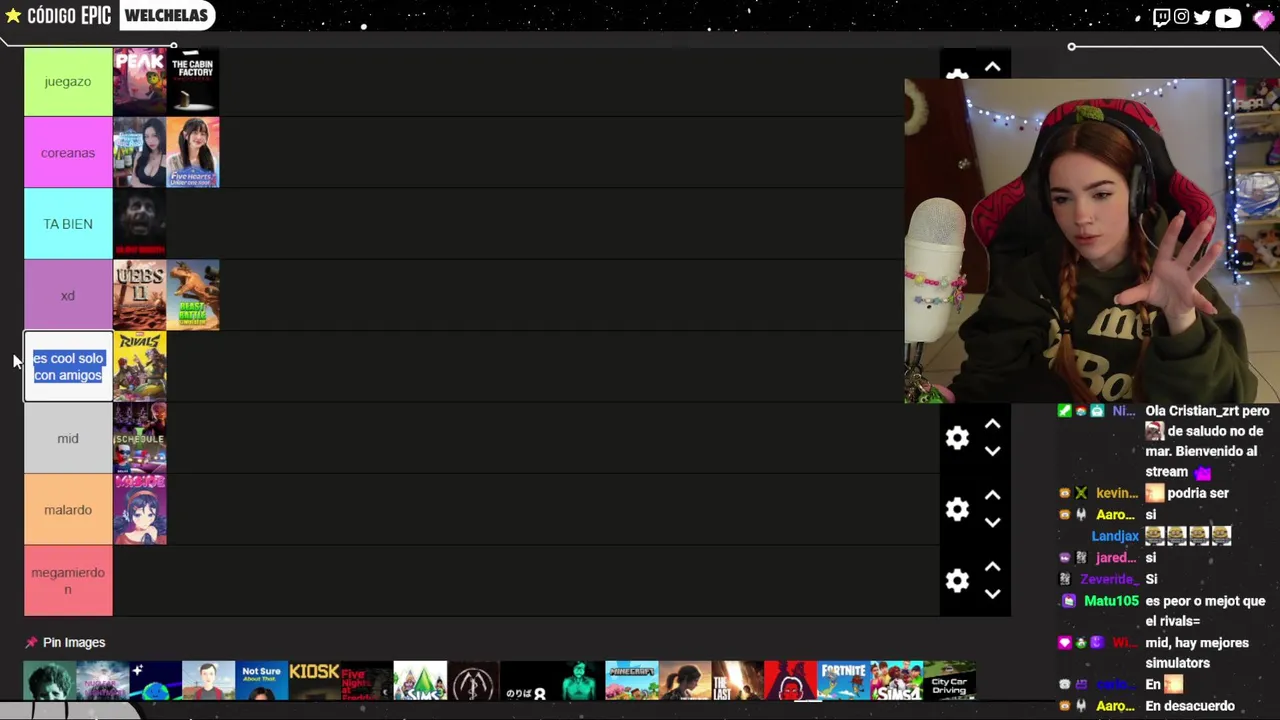Pick the PEAK game image in juegazo
1280x720 pixels.
coord(140,81)
